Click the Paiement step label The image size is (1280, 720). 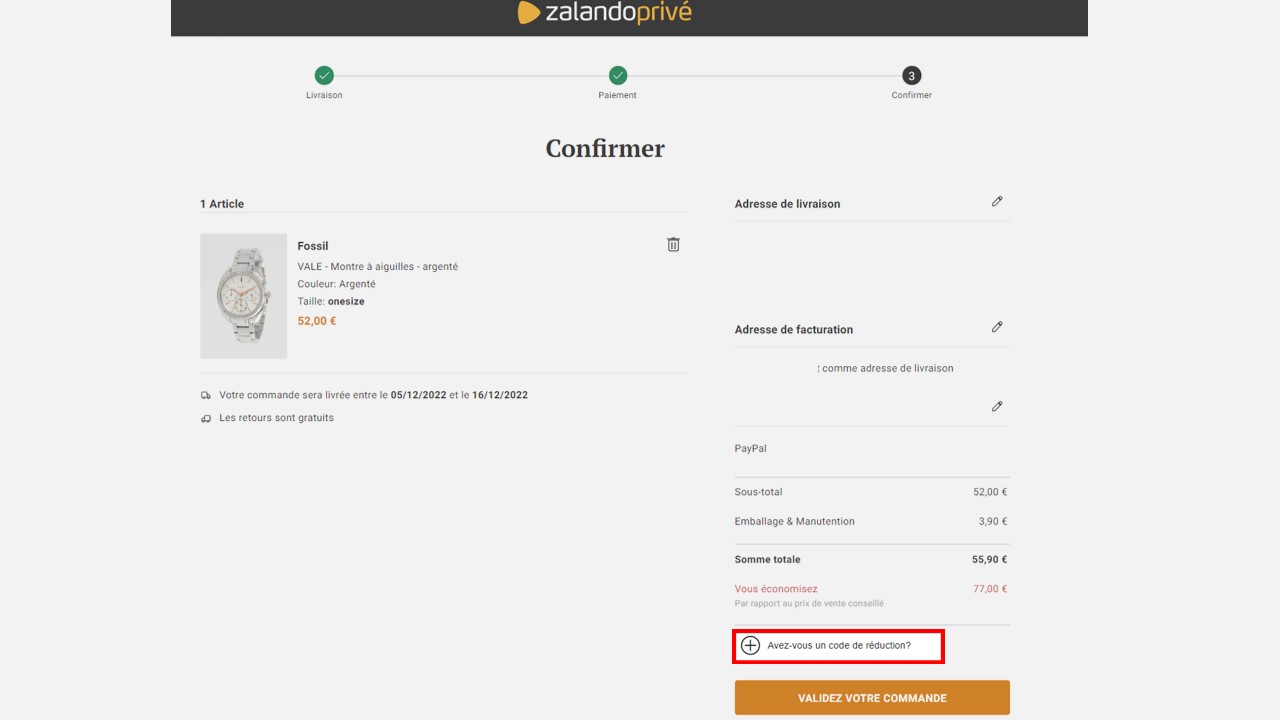[618, 95]
